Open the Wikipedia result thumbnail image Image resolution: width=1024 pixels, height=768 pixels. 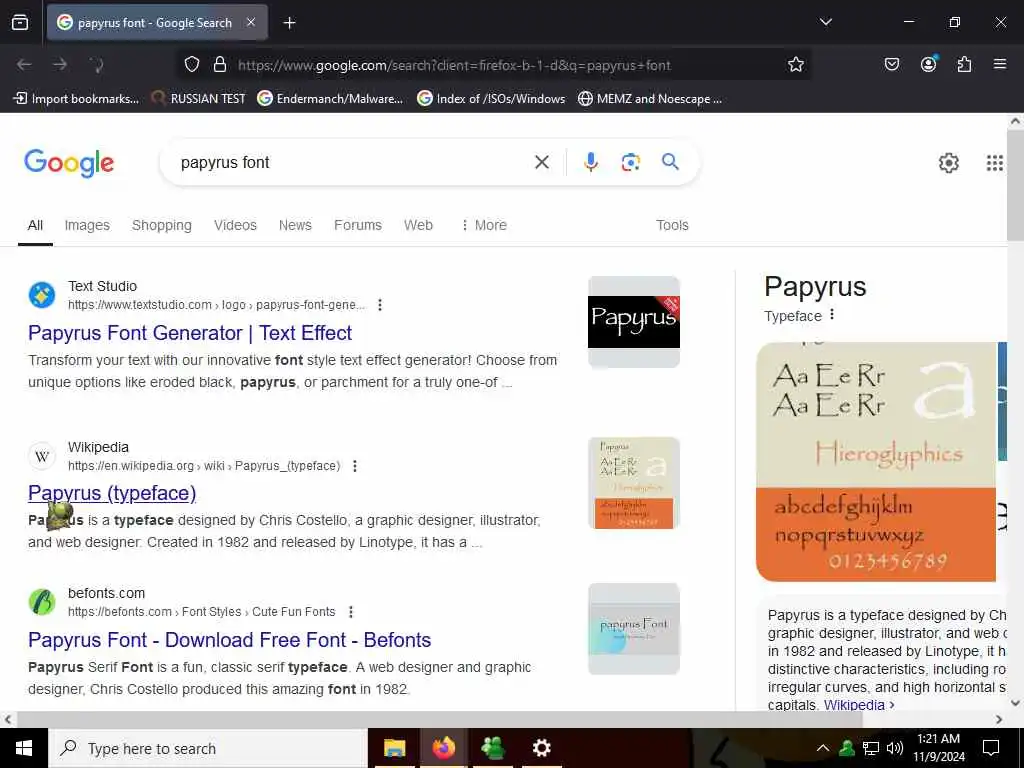(633, 483)
